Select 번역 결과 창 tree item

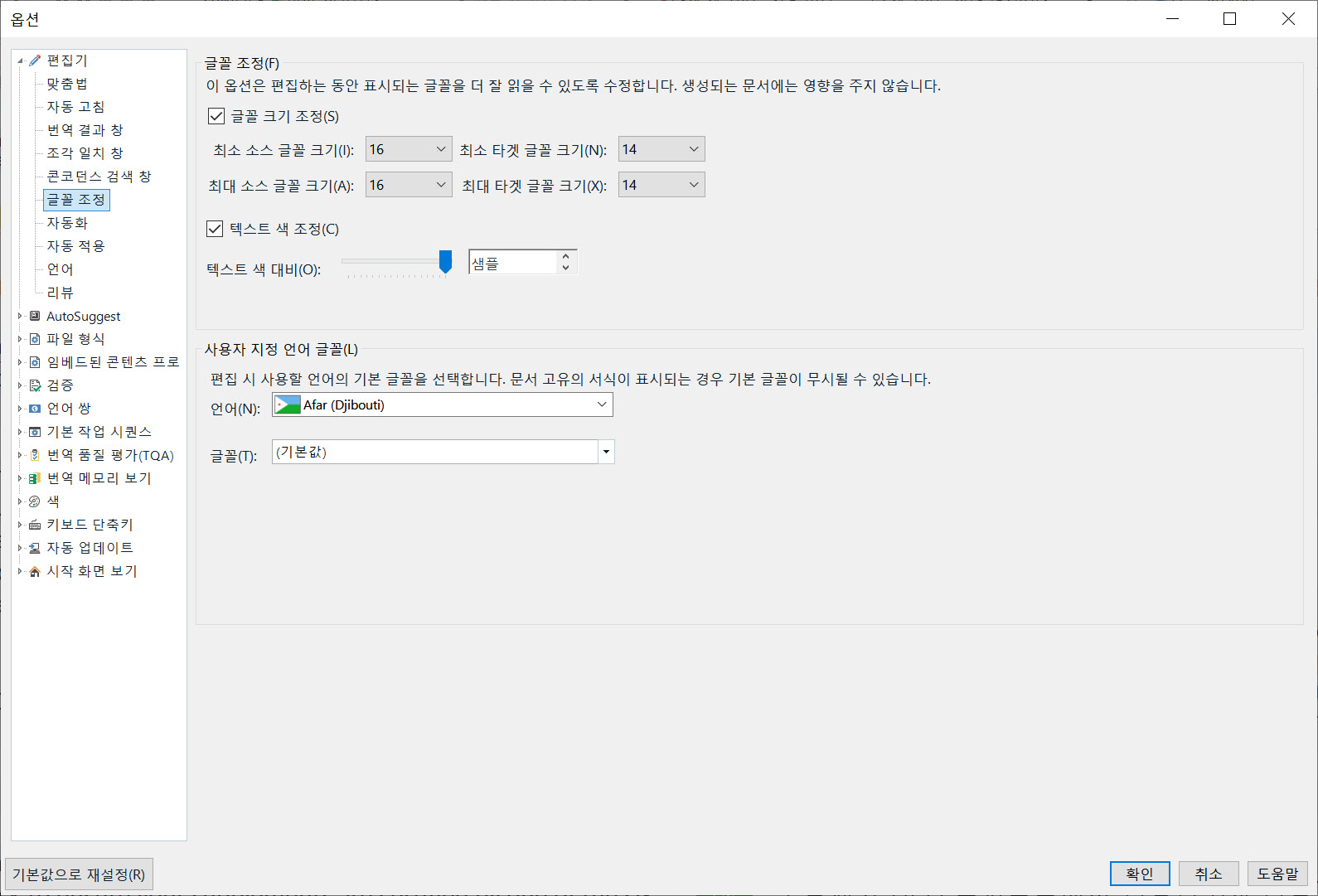[x=85, y=130]
